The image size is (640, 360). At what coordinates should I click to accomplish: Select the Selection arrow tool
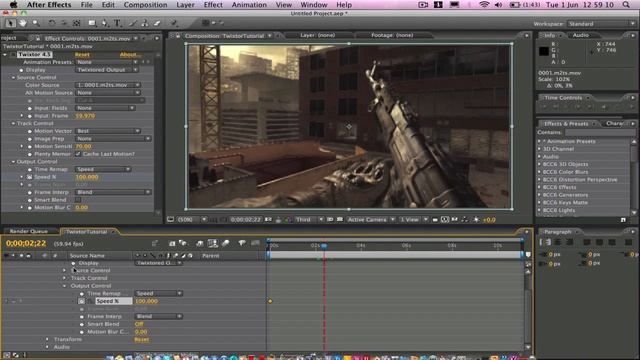[x=10, y=23]
